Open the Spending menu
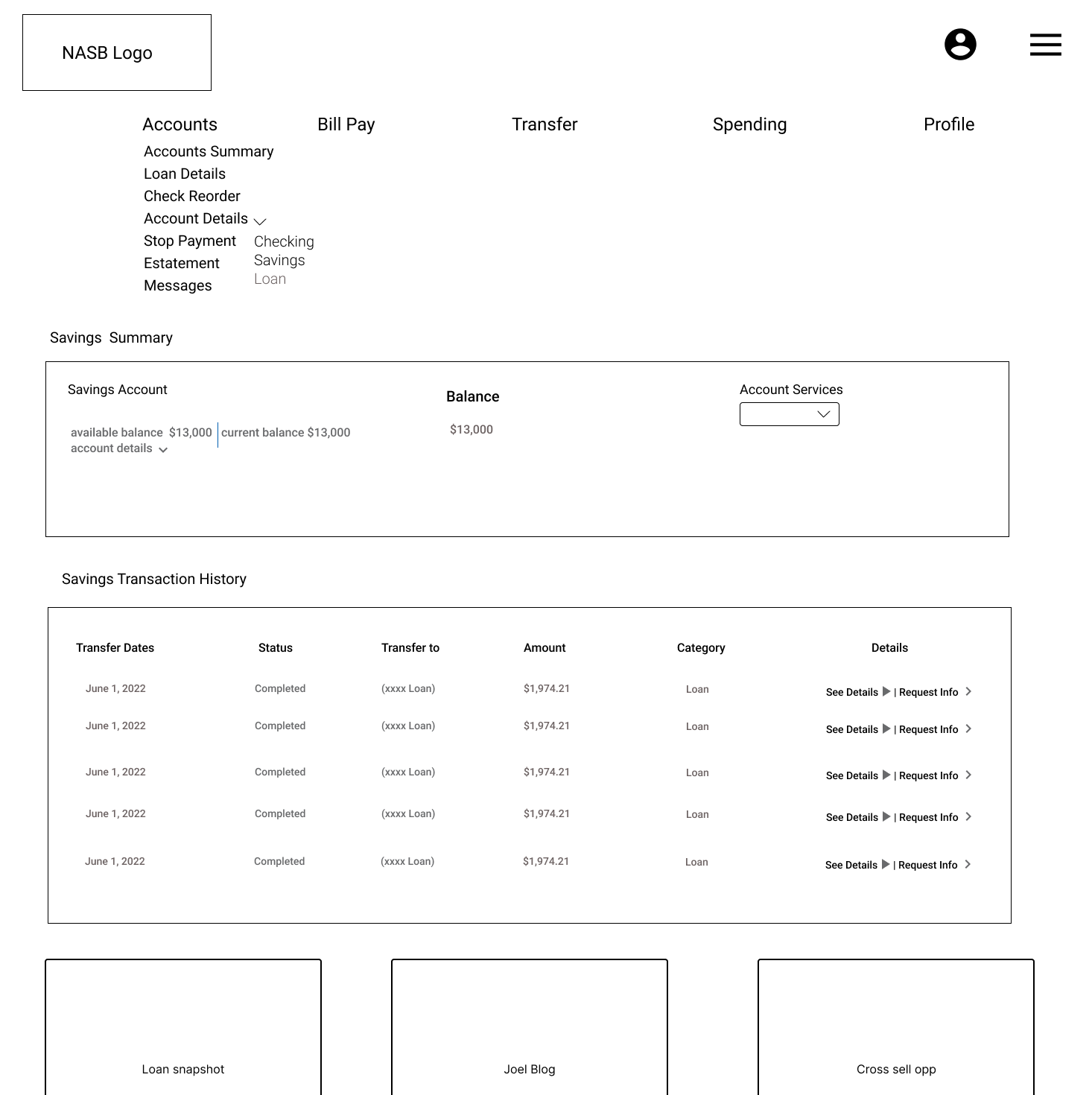This screenshot has height=1095, width=1092. point(749,124)
